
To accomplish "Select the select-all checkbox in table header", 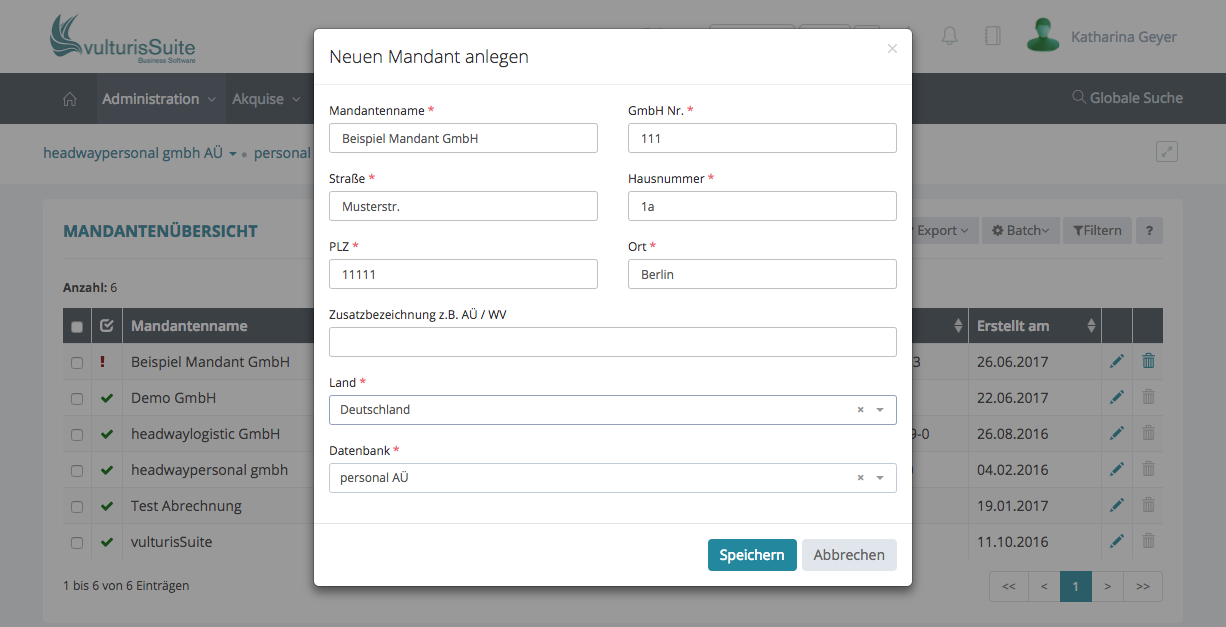I will pyautogui.click(x=77, y=327).
